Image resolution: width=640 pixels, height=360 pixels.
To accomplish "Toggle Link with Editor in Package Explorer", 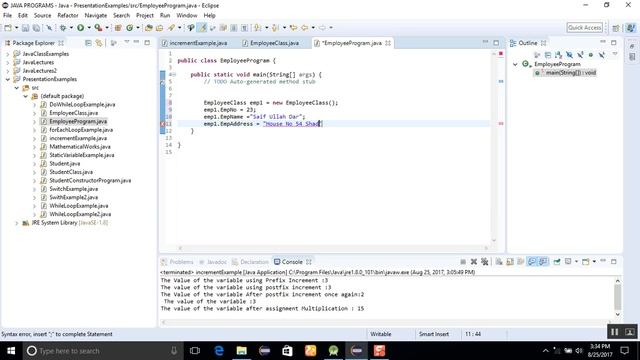I will [99, 43].
